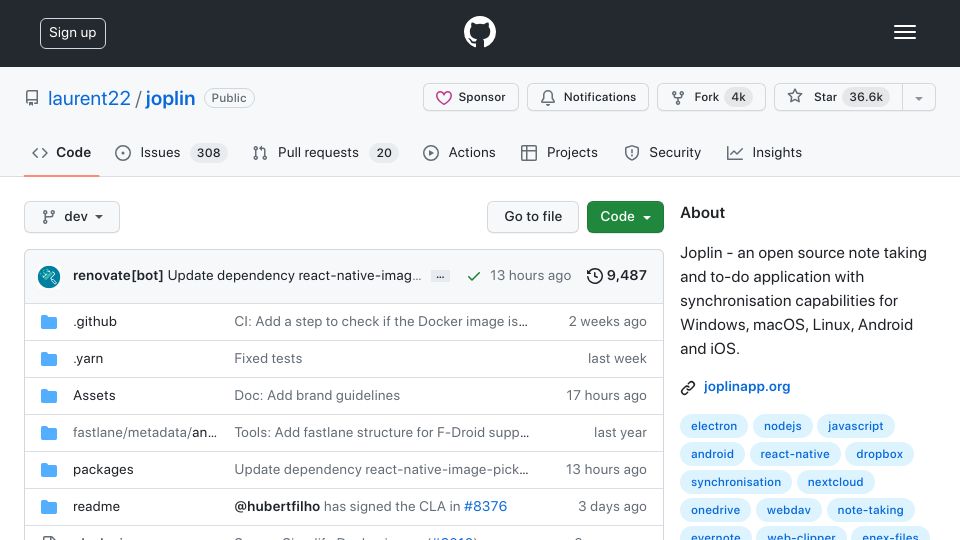Select the synchronisation topic tag
This screenshot has width=960, height=540.
pyautogui.click(x=736, y=482)
